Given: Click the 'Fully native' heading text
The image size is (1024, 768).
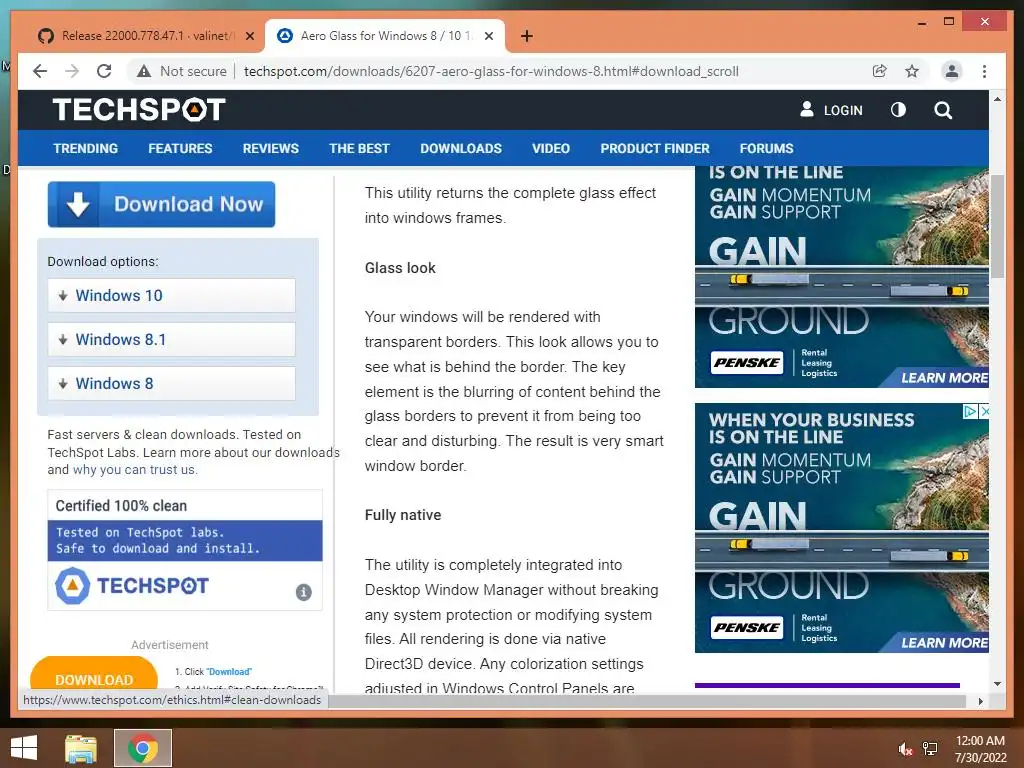Looking at the screenshot, I should 403,515.
